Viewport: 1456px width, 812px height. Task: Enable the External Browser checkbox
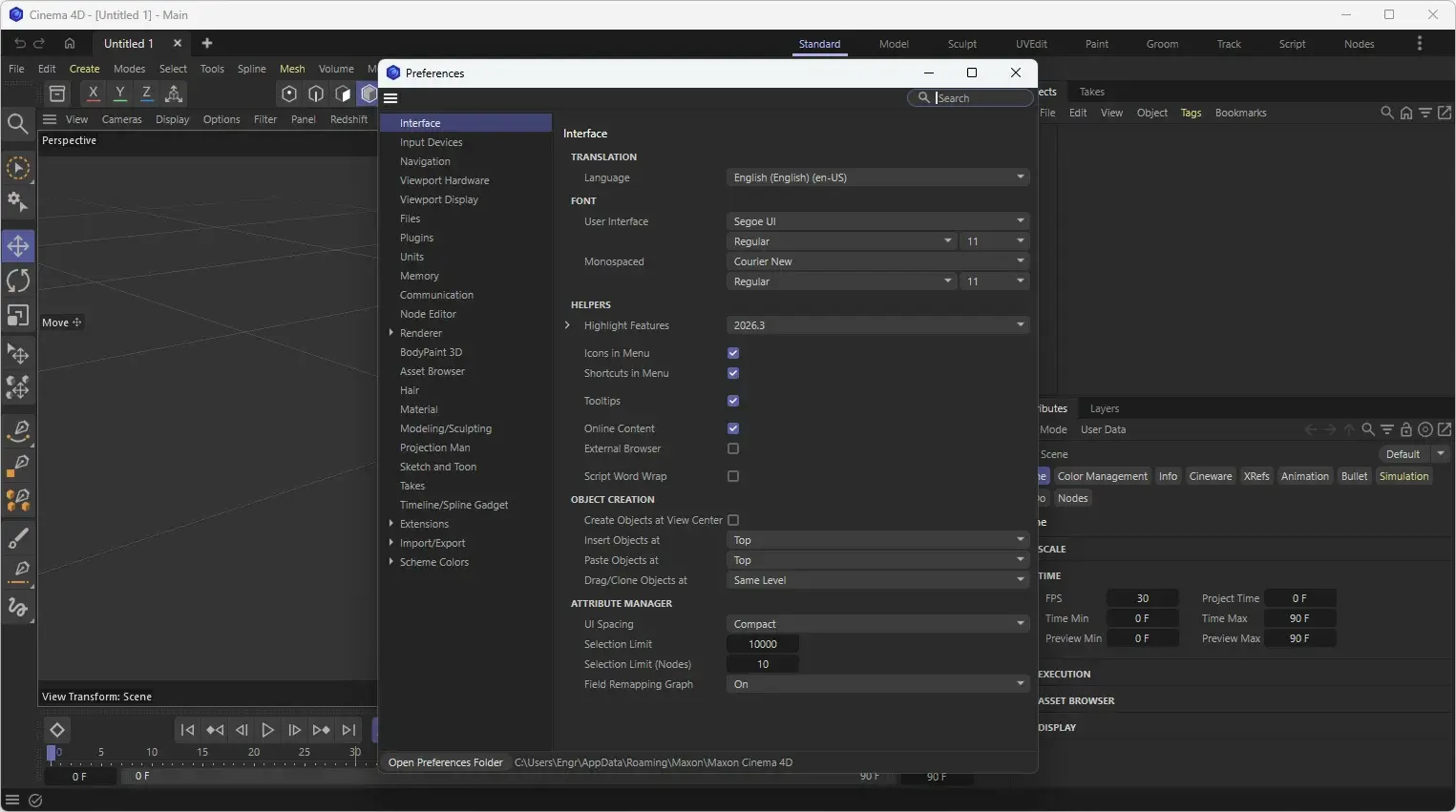[733, 448]
